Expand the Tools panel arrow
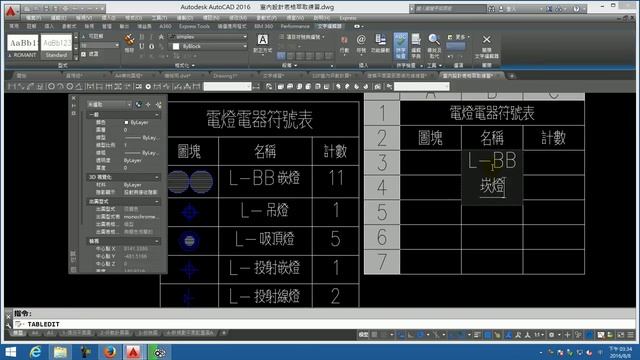Screen dimensions: 640x360 tap(440, 65)
